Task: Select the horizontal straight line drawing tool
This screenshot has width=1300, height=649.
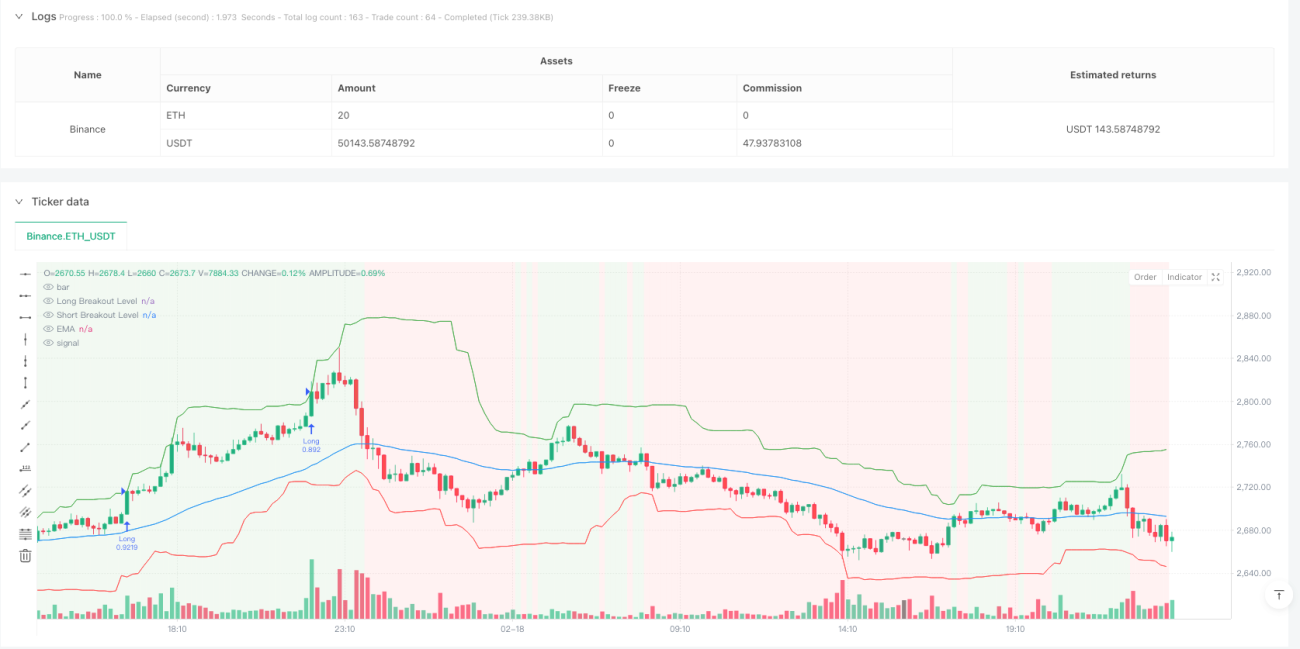Action: (25, 273)
